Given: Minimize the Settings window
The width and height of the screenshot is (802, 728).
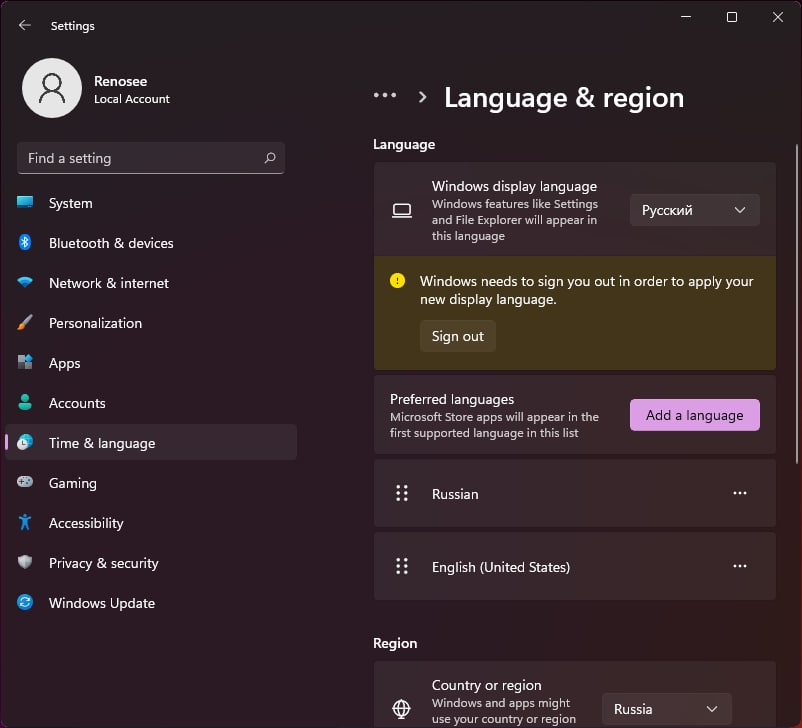Looking at the screenshot, I should pyautogui.click(x=686, y=17).
